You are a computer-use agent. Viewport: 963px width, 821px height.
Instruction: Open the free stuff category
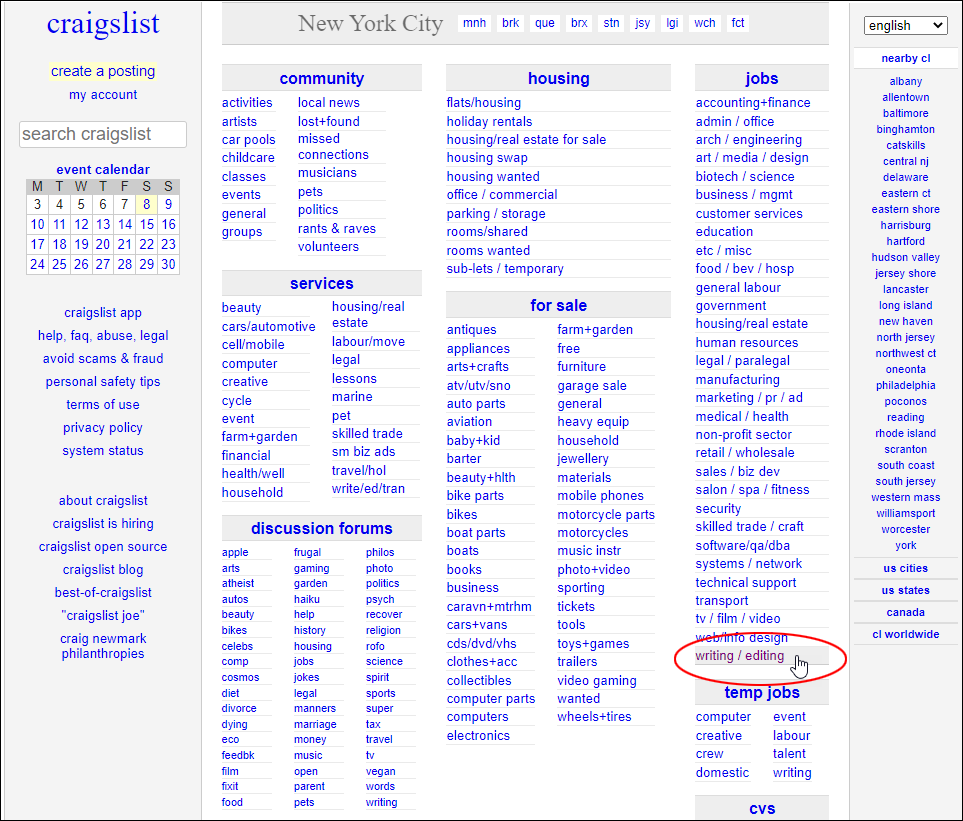pos(569,348)
